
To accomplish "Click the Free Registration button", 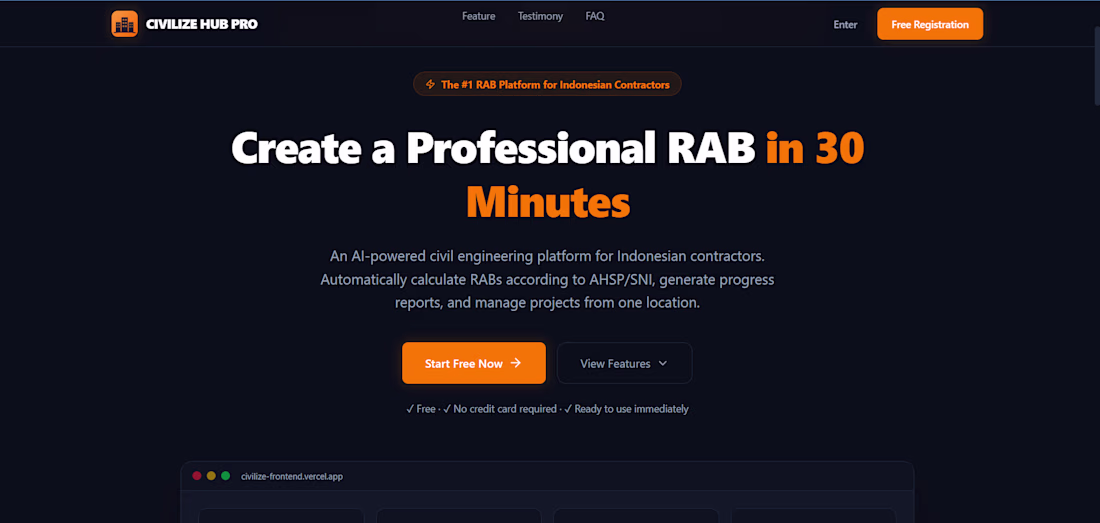I will (930, 25).
